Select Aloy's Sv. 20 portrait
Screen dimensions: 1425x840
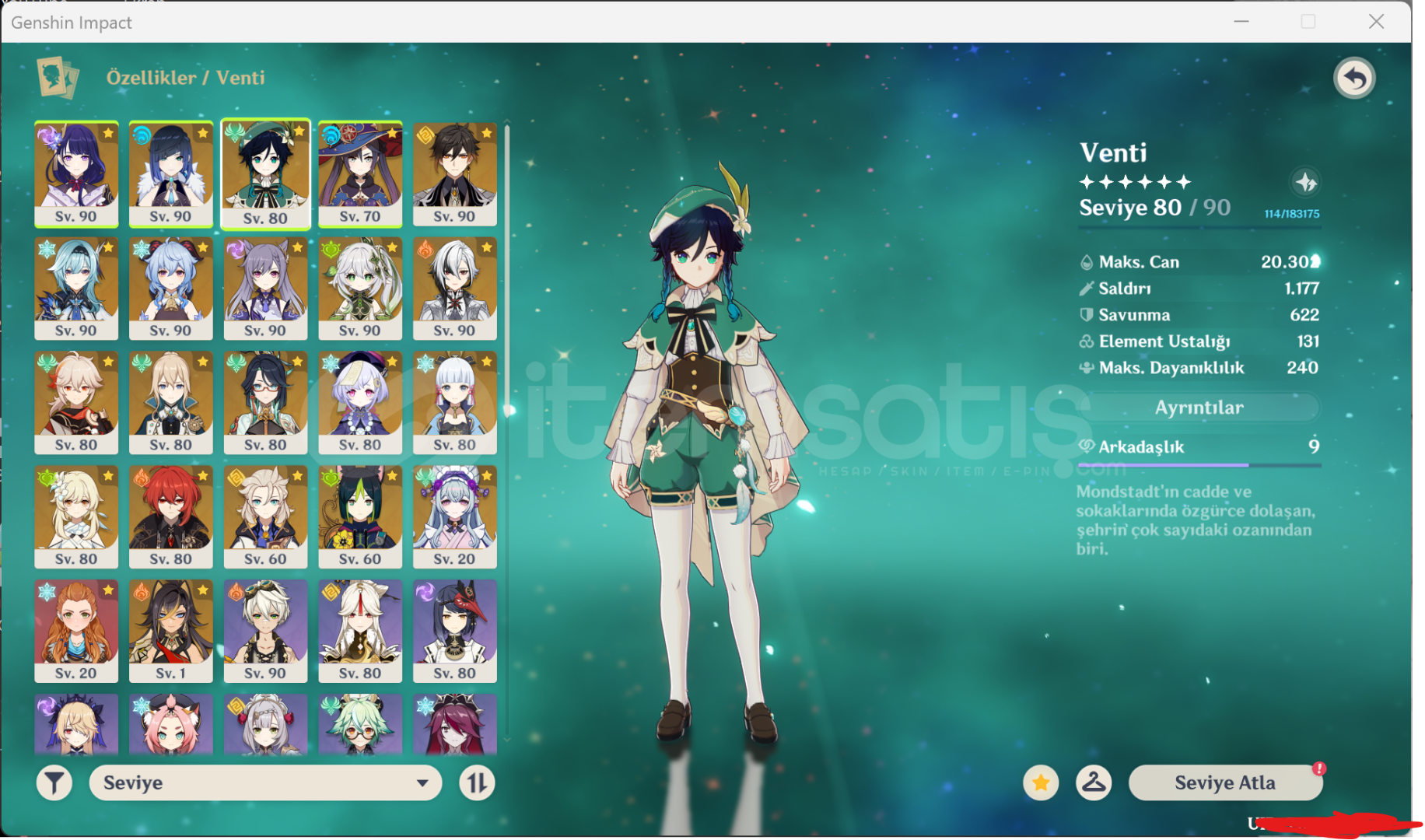pos(76,632)
